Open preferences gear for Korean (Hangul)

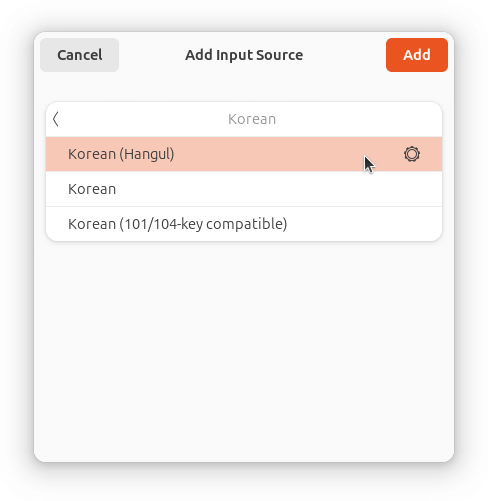point(412,154)
